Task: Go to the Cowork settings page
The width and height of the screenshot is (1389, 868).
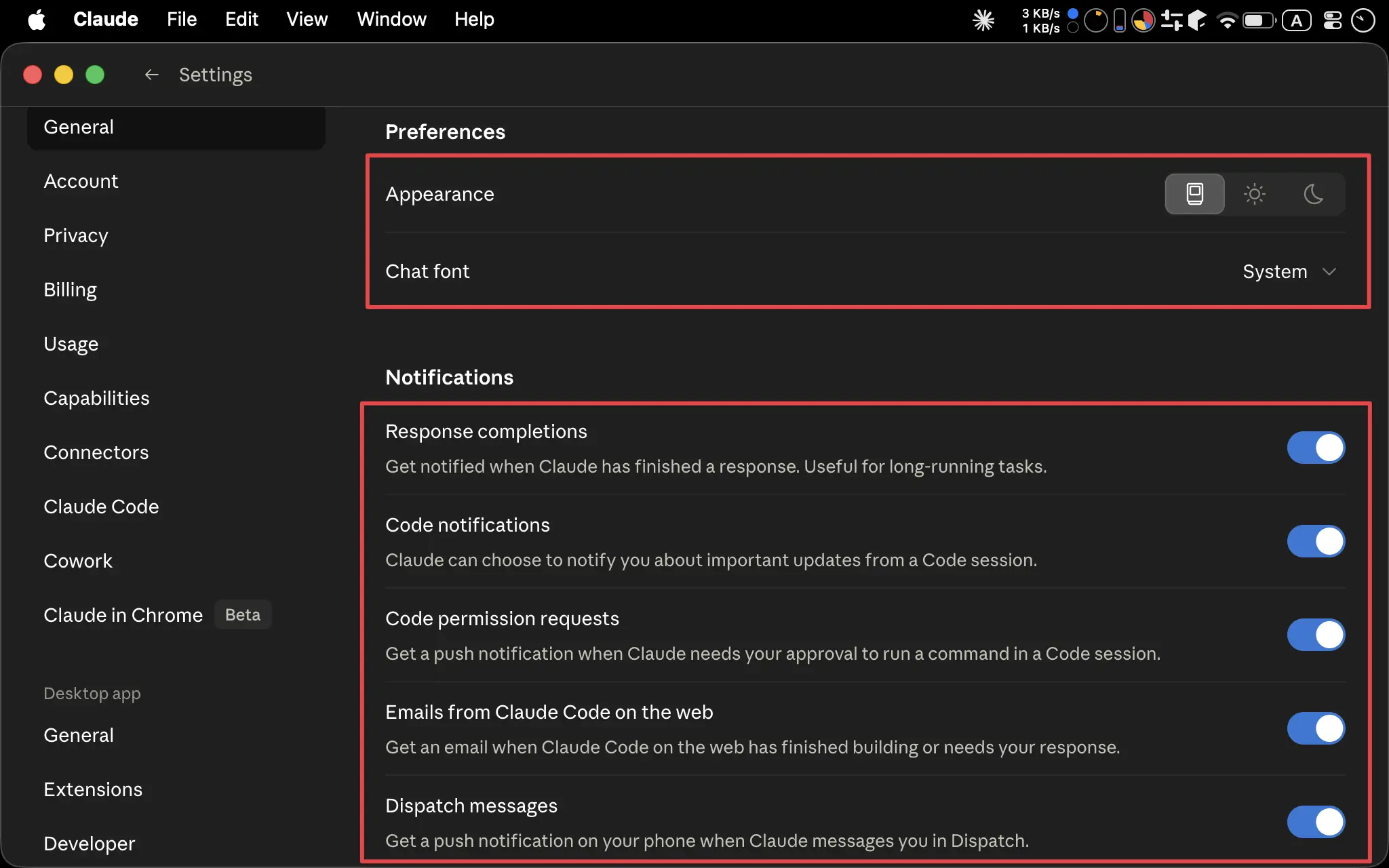Action: pyautogui.click(x=176, y=561)
